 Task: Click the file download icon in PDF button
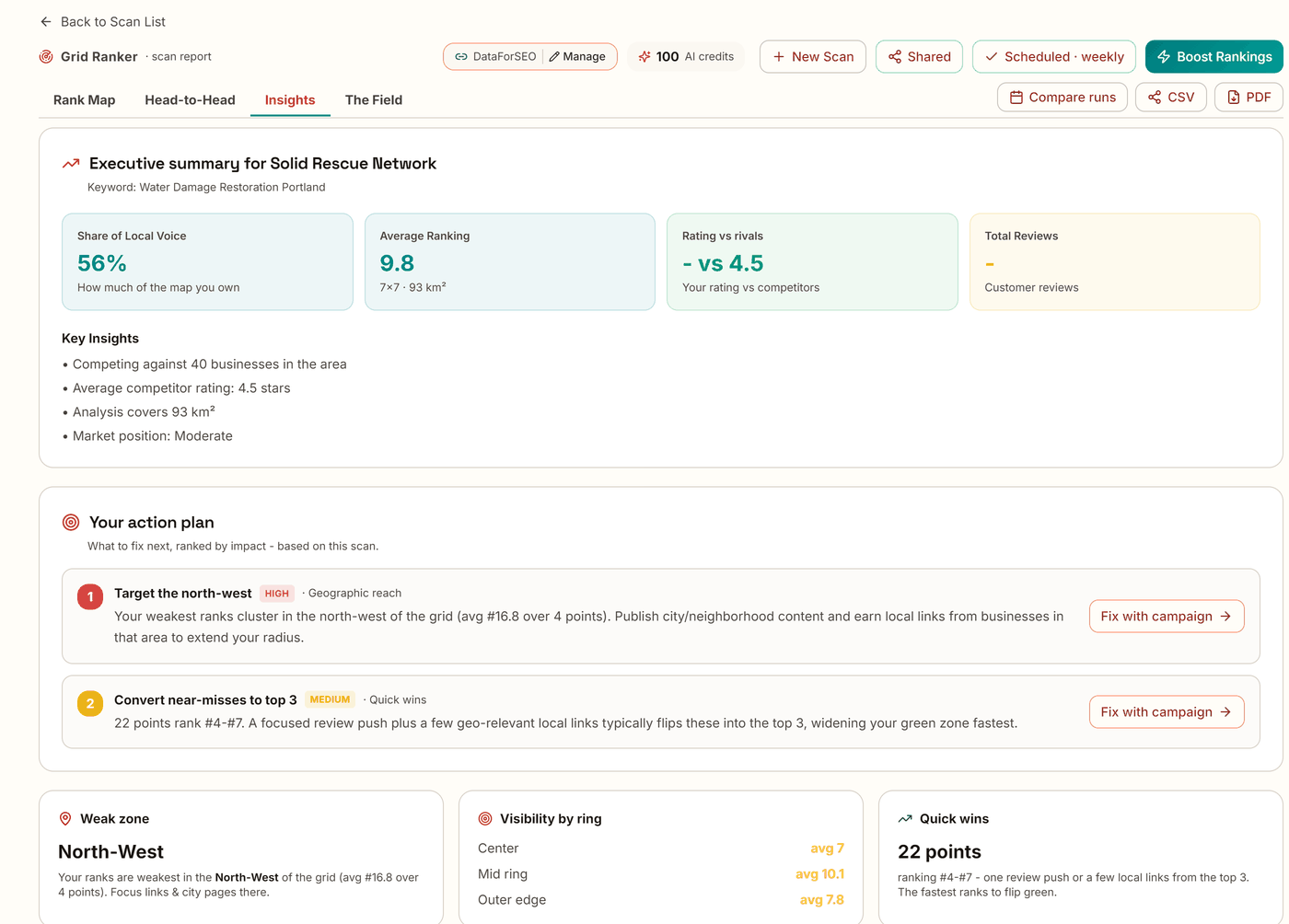pyautogui.click(x=1234, y=97)
